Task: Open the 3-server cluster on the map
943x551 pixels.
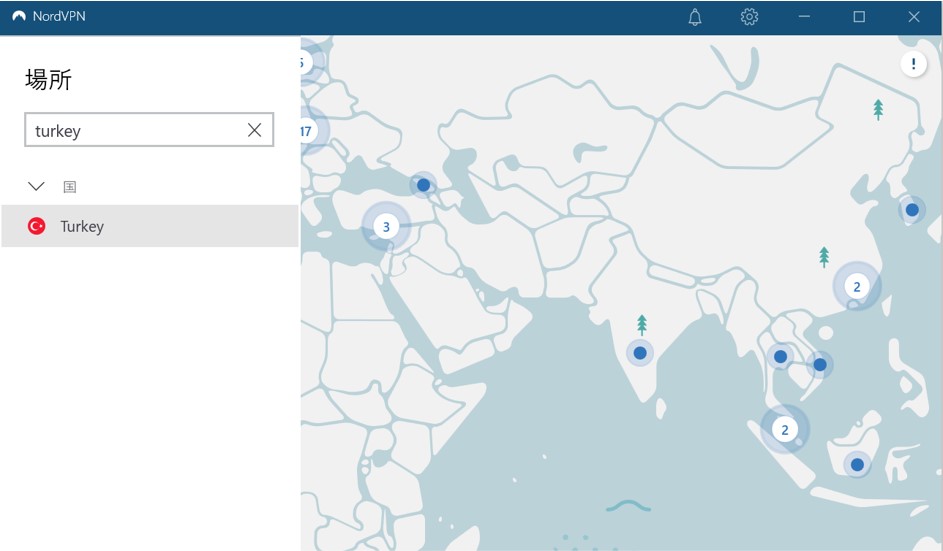Action: 386,227
